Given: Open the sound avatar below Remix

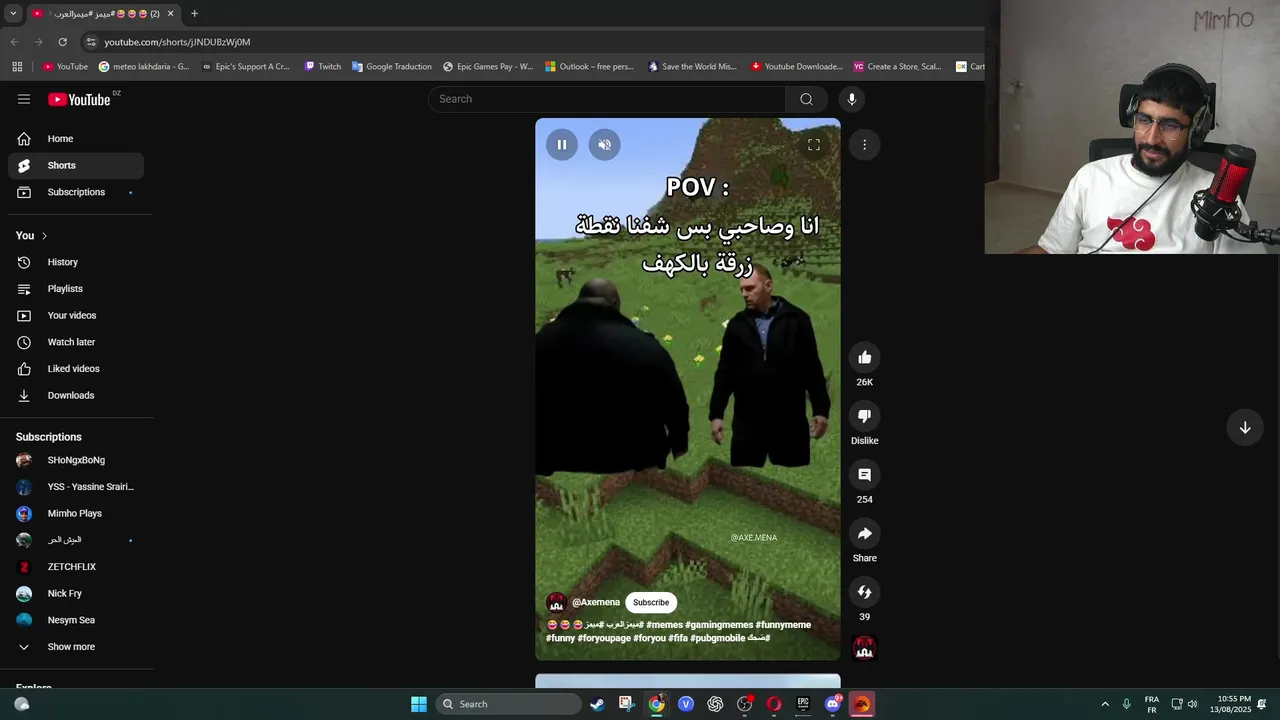Looking at the screenshot, I should (x=864, y=648).
